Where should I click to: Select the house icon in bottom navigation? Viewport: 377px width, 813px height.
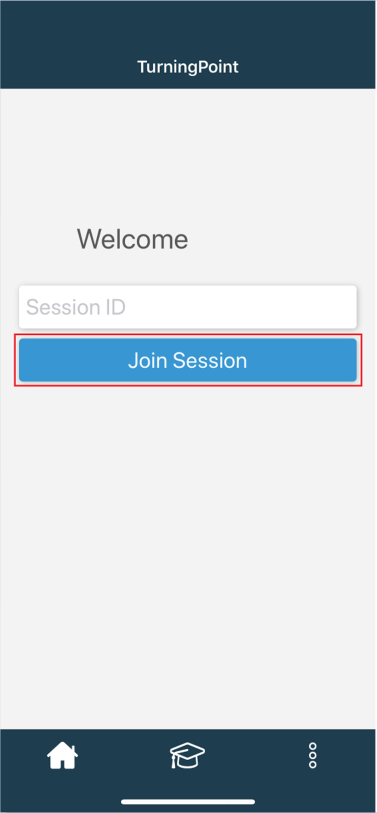pyautogui.click(x=63, y=755)
